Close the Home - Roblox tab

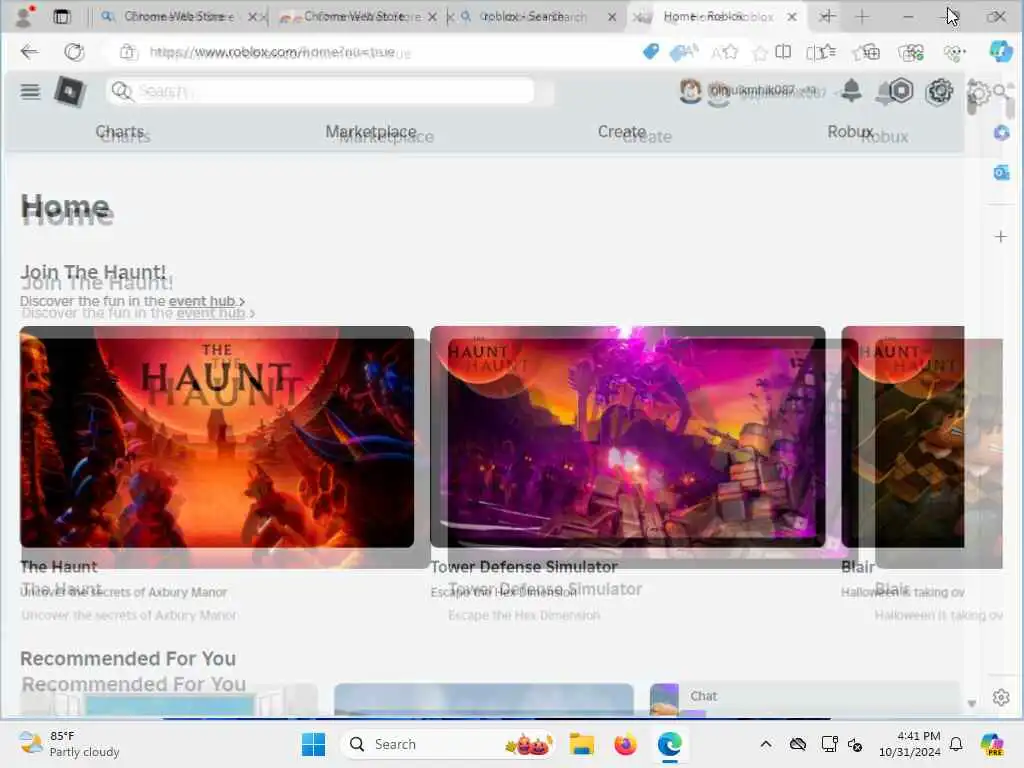(x=792, y=17)
